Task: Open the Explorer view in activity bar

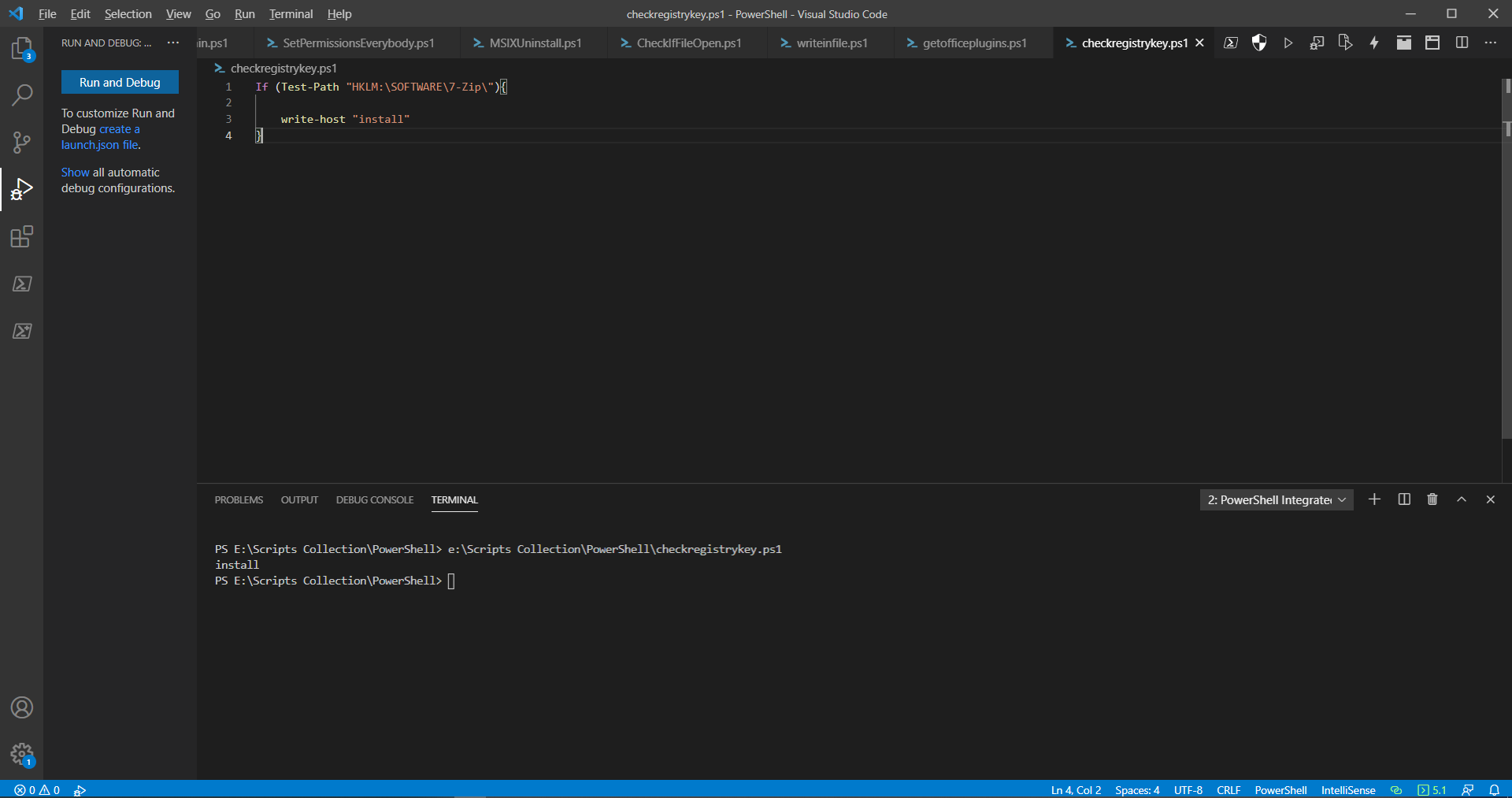Action: pyautogui.click(x=21, y=48)
